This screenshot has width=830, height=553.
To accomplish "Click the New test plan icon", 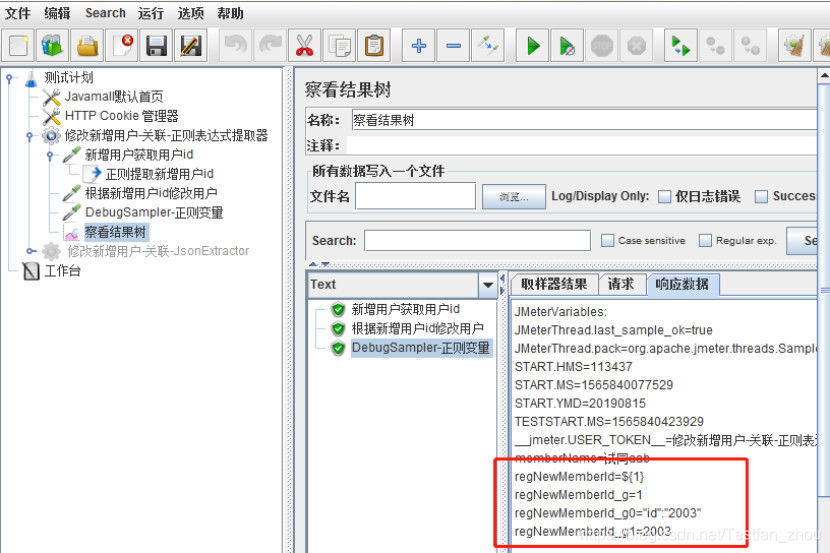I will (x=19, y=46).
